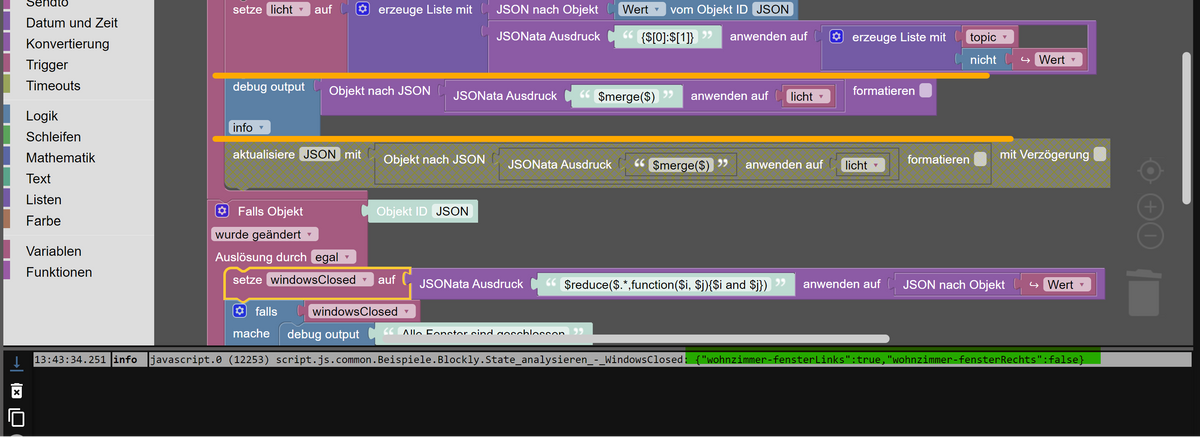1200x437 pixels.
Task: Select the 'aktualisiere' block label
Action: pyautogui.click(x=264, y=154)
